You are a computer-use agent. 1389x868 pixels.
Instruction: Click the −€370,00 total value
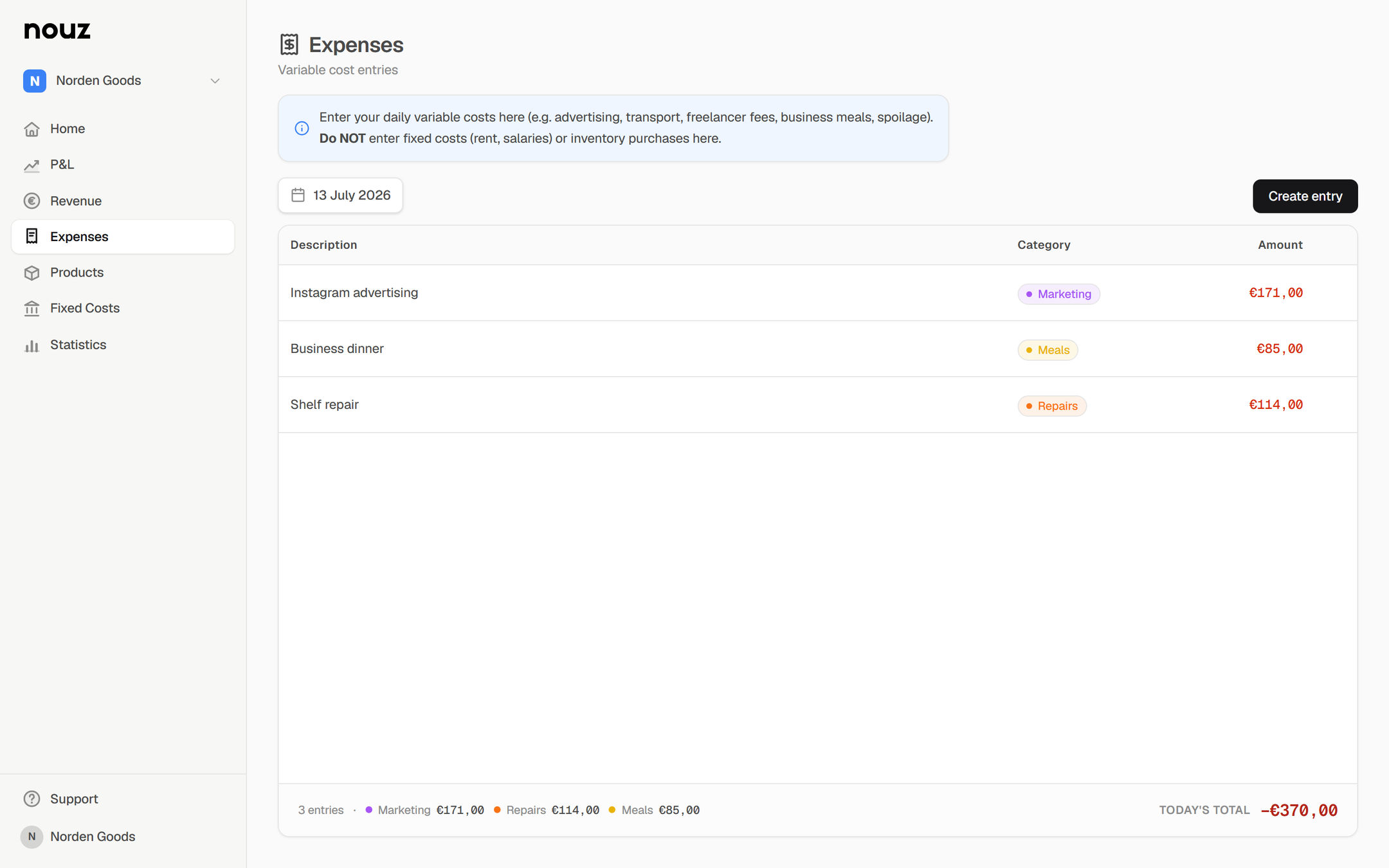tap(1299, 810)
